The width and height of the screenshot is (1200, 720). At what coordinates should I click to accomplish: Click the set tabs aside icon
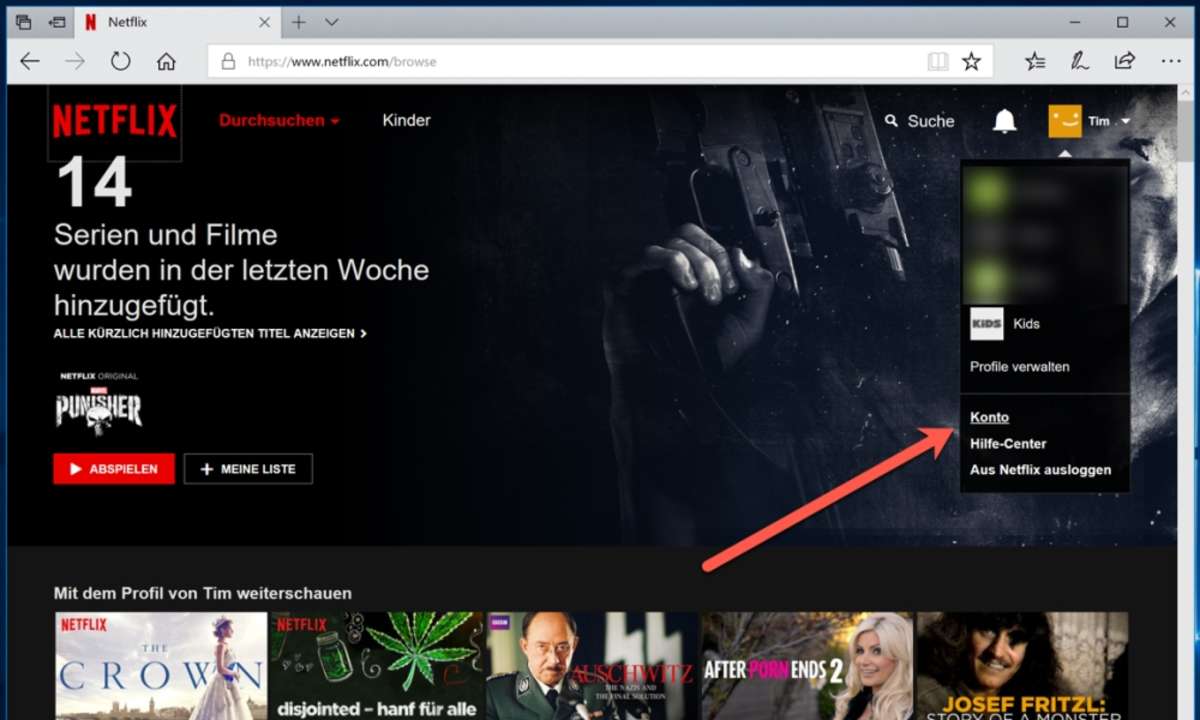57,22
